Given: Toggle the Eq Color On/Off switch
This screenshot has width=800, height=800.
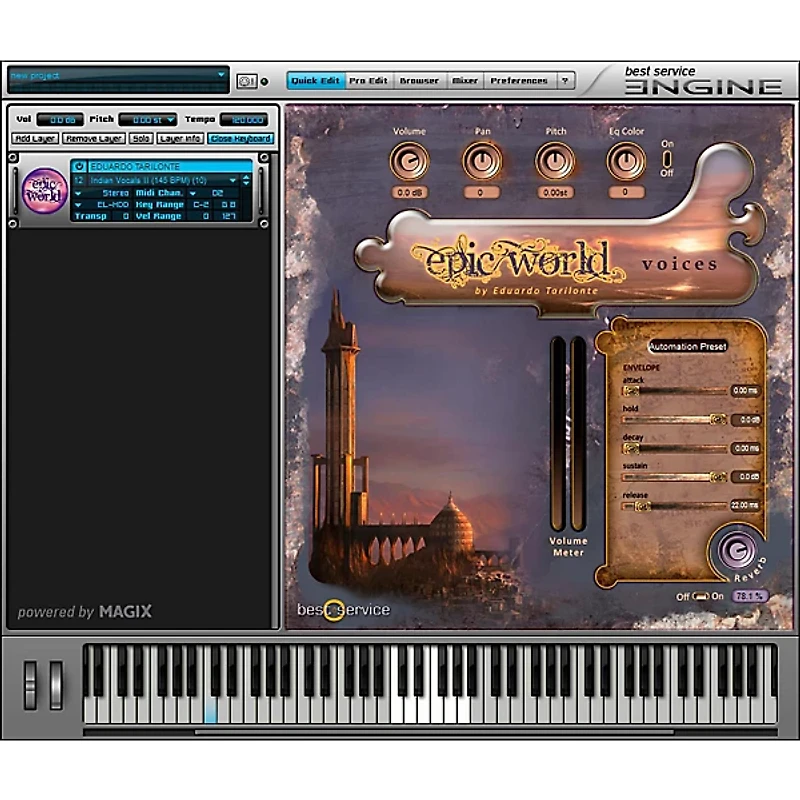Looking at the screenshot, I should coord(667,158).
